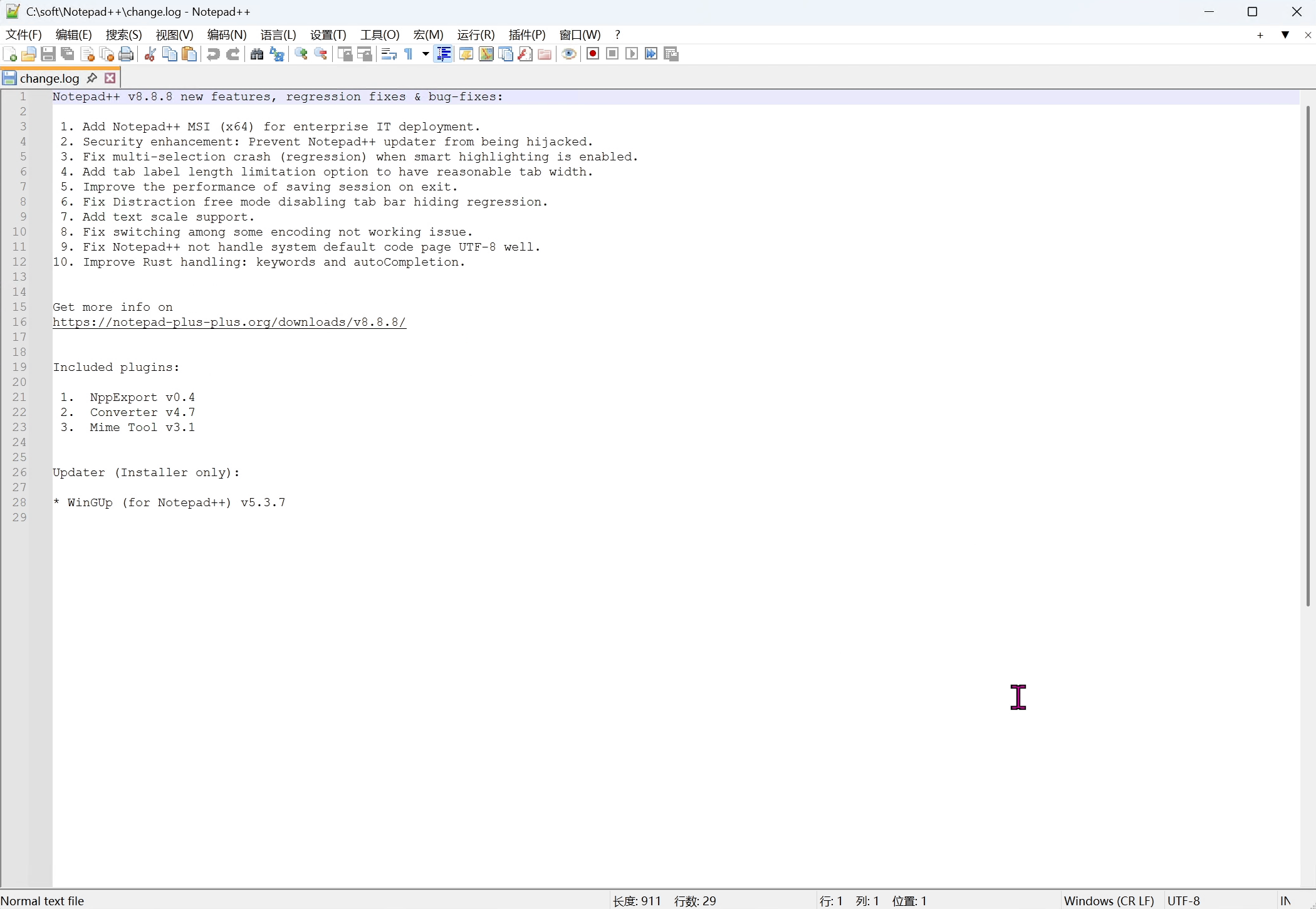
Task: Toggle word wrap
Action: (389, 55)
